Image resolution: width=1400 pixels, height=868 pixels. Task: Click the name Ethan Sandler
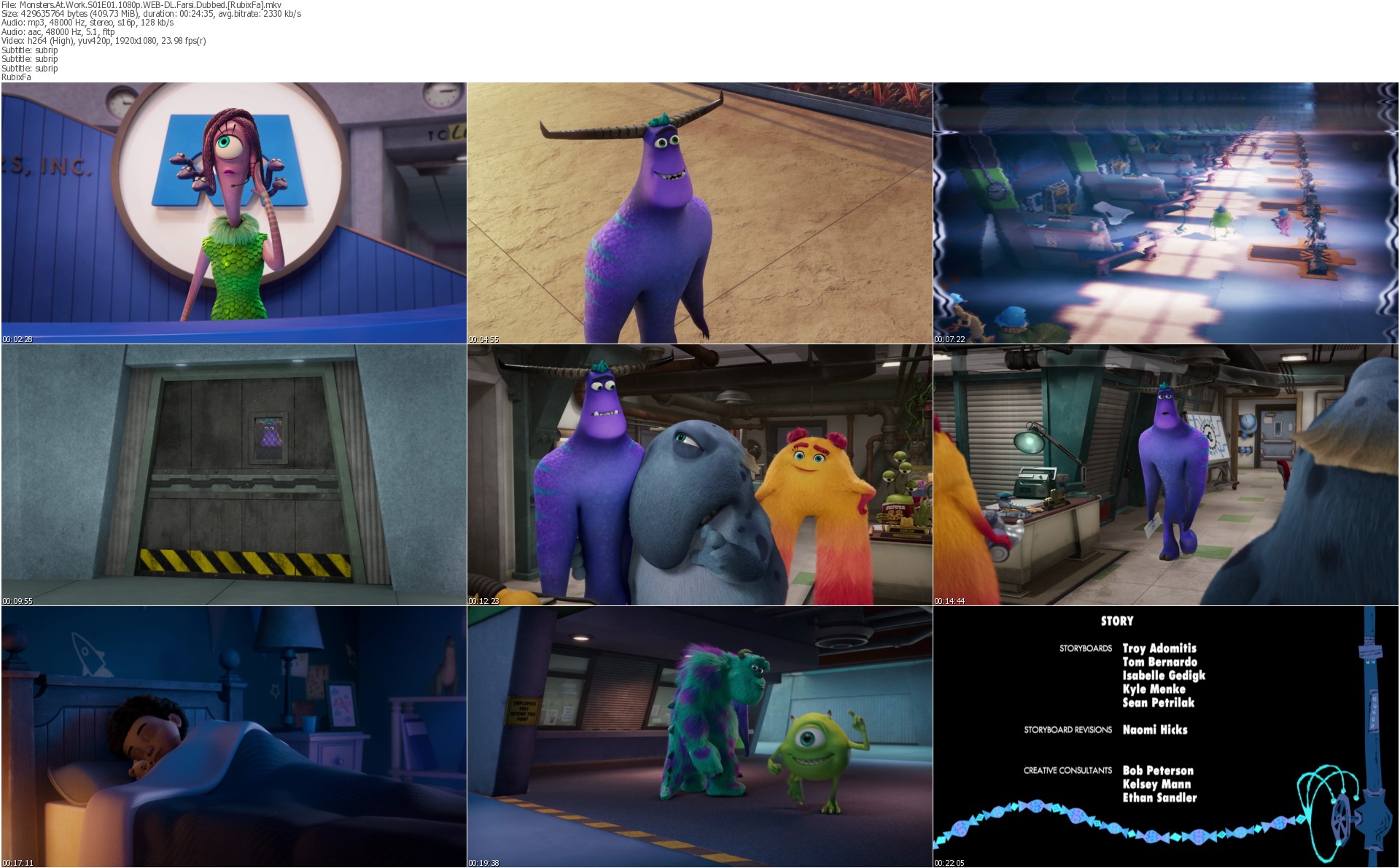[x=1159, y=798]
